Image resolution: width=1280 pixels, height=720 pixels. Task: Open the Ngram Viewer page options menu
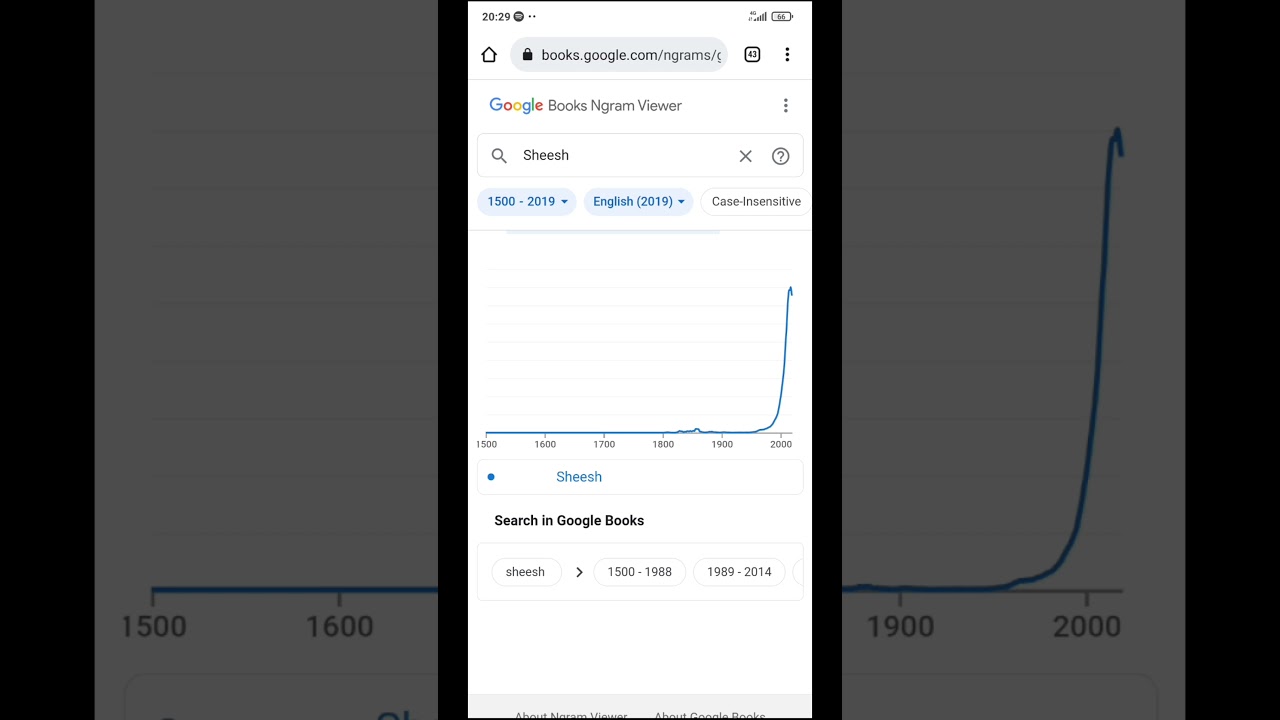pyautogui.click(x=786, y=106)
